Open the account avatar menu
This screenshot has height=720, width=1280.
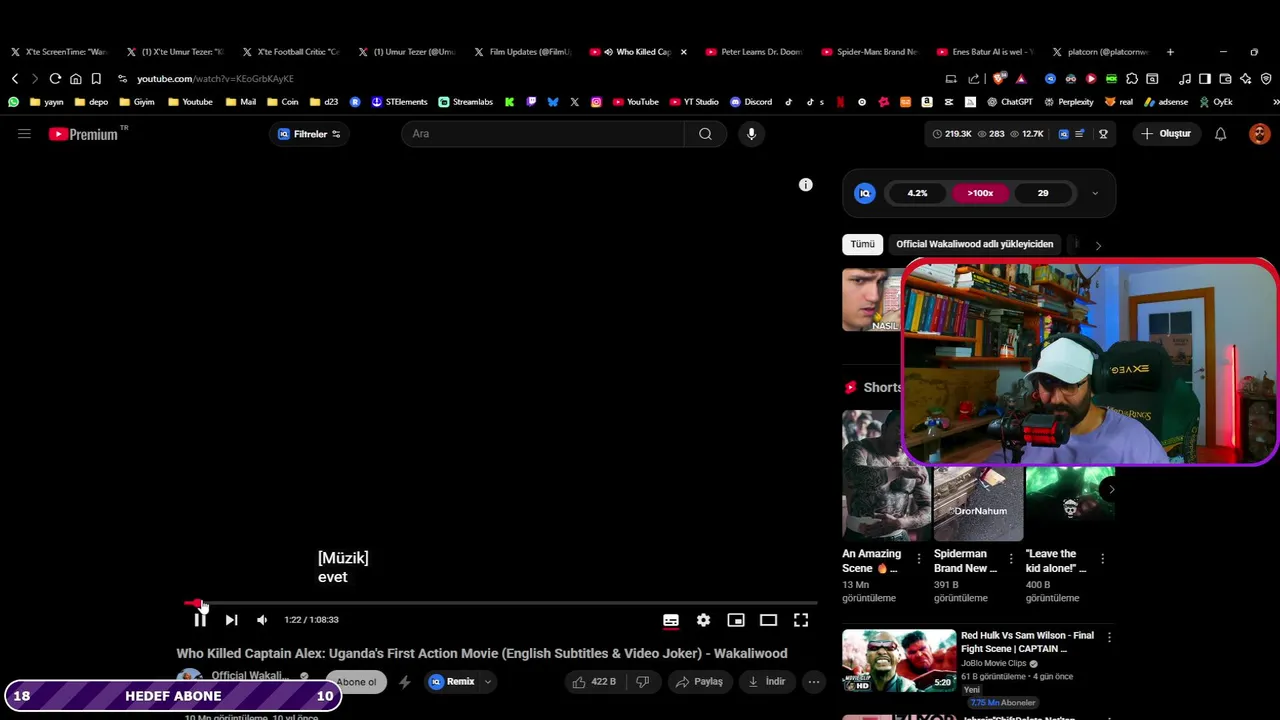pyautogui.click(x=1259, y=134)
